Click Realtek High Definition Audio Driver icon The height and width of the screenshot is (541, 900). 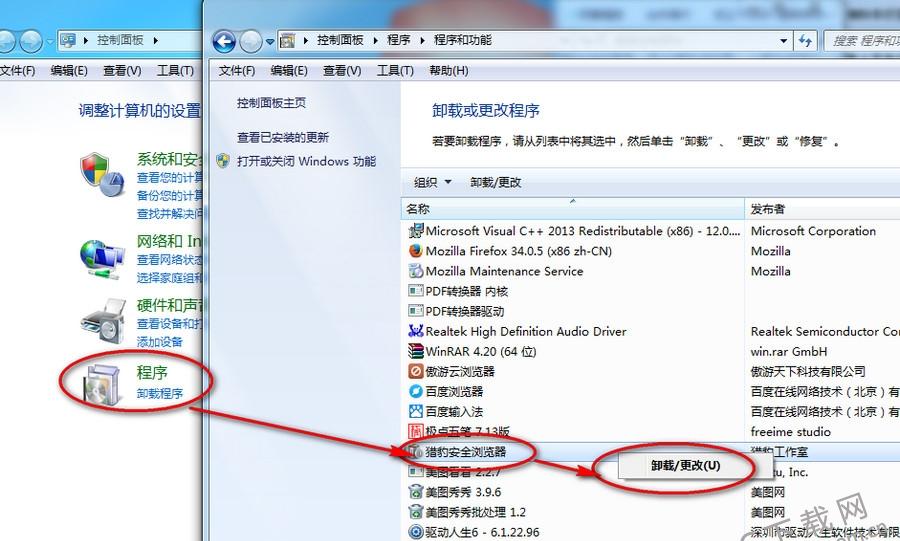416,331
